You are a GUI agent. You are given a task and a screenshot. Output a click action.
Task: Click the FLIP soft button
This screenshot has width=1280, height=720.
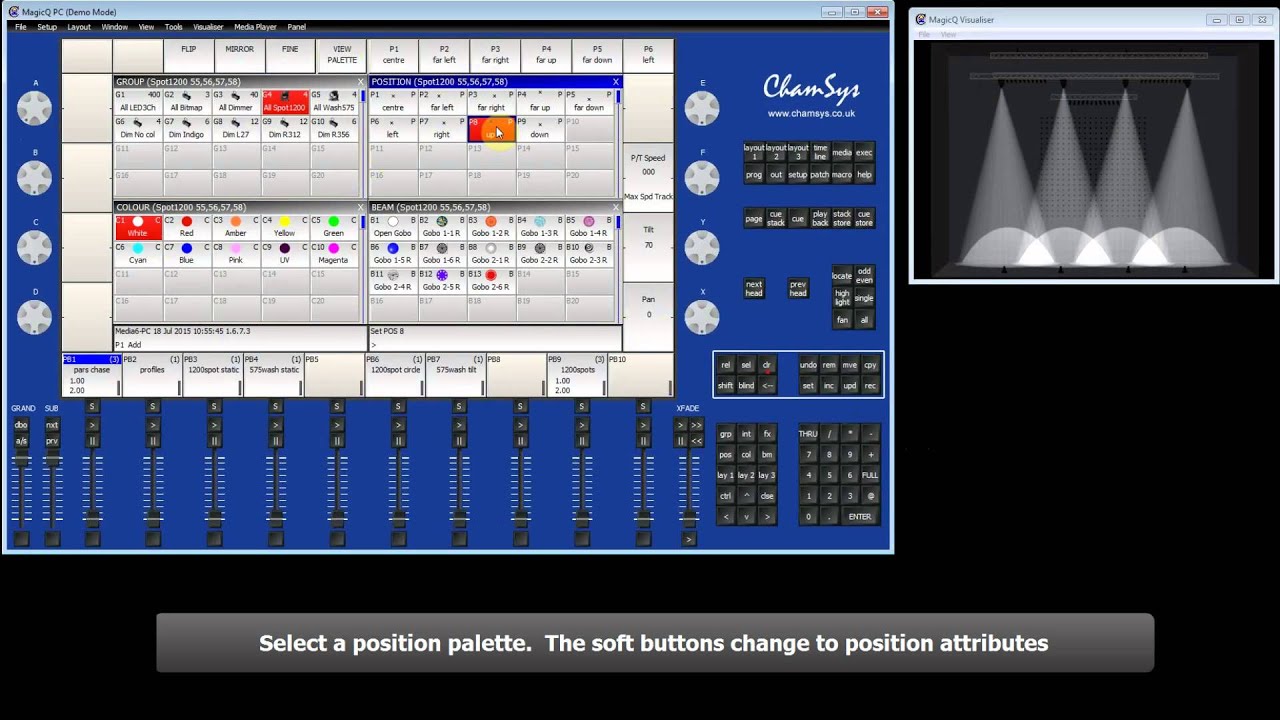189,54
